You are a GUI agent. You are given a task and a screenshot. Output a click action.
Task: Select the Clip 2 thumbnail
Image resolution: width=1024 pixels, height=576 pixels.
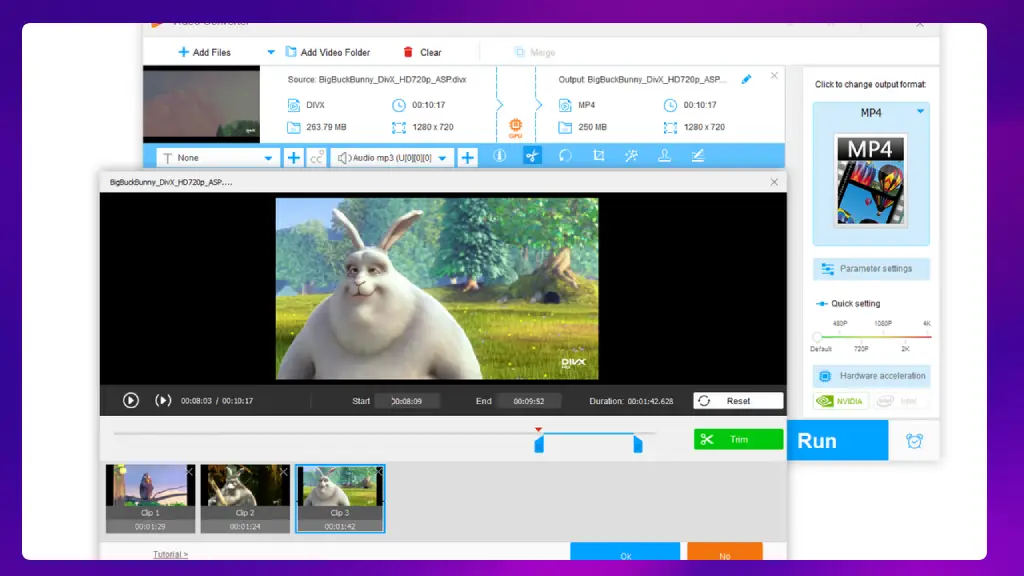(245, 498)
